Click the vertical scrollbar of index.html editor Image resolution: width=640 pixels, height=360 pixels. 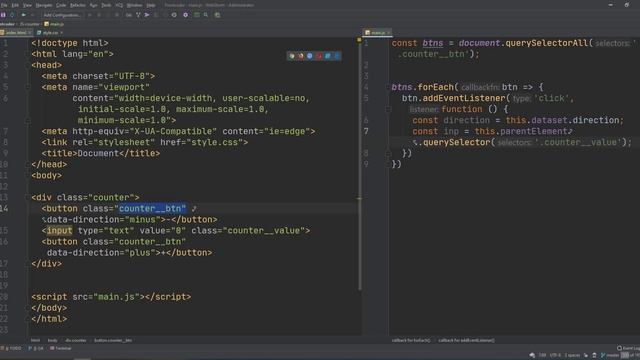360,167
